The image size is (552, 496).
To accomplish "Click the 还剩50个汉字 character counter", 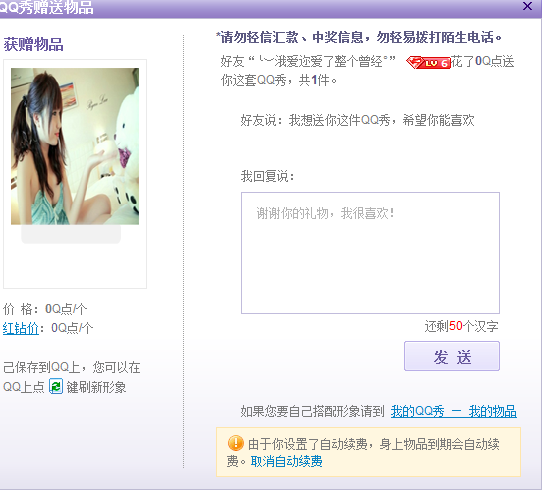I will [x=461, y=326].
